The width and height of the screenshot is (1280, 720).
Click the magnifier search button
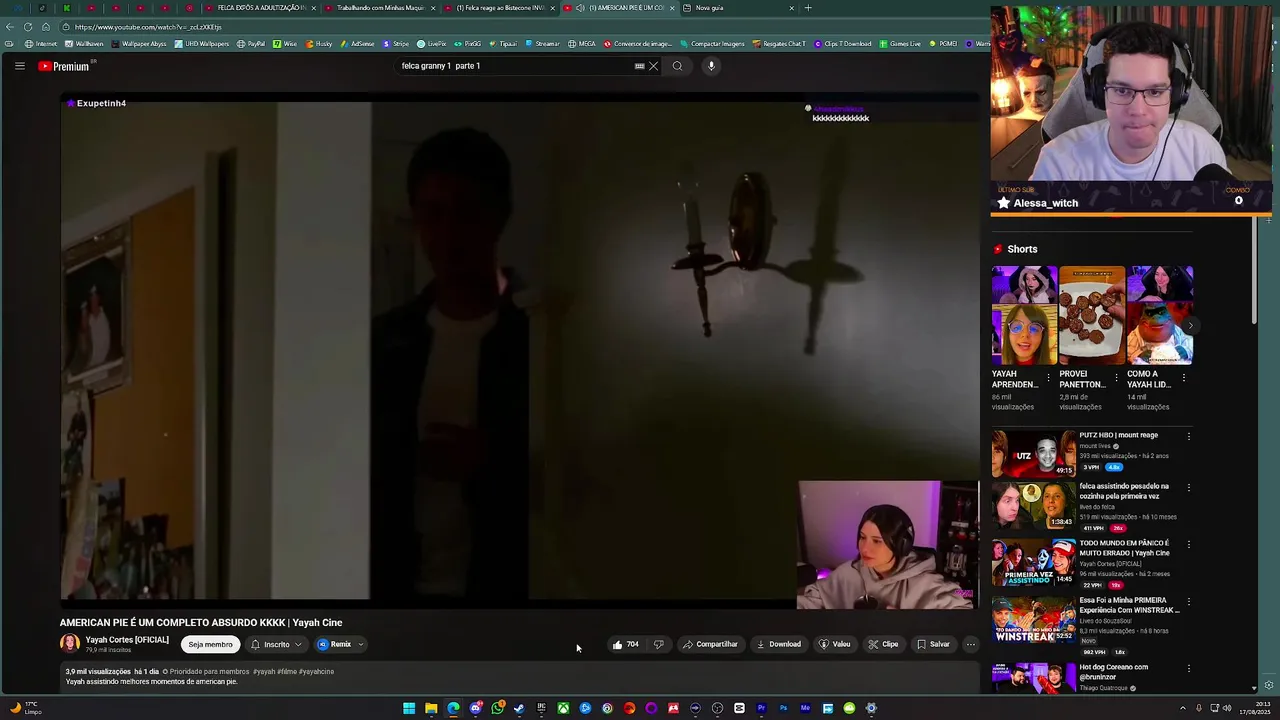click(677, 66)
